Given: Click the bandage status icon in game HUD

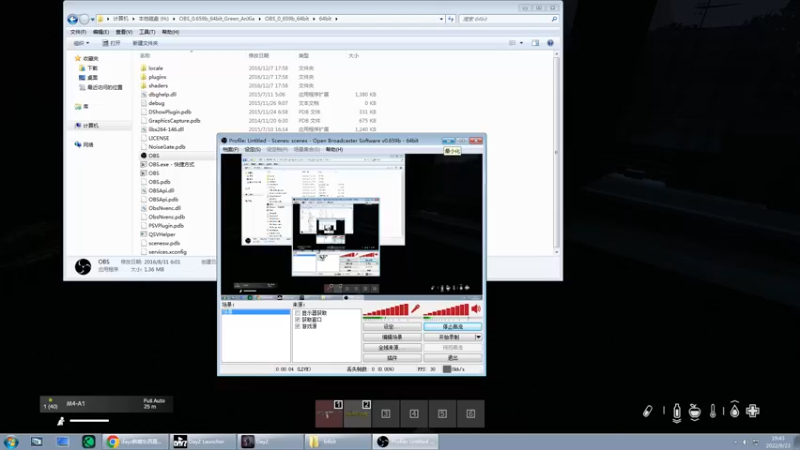Looking at the screenshot, I should (x=647, y=411).
